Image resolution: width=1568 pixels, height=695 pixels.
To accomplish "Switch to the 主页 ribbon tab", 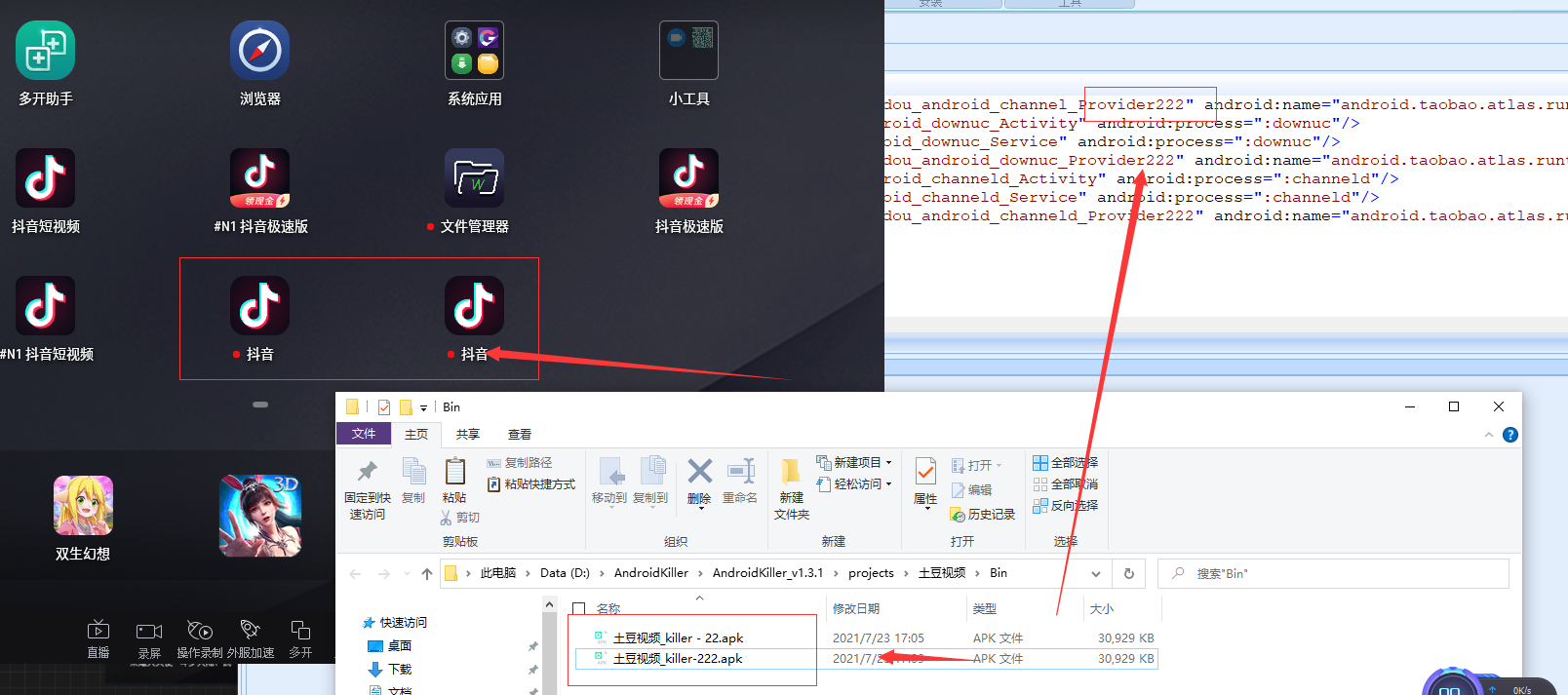I will pos(416,435).
